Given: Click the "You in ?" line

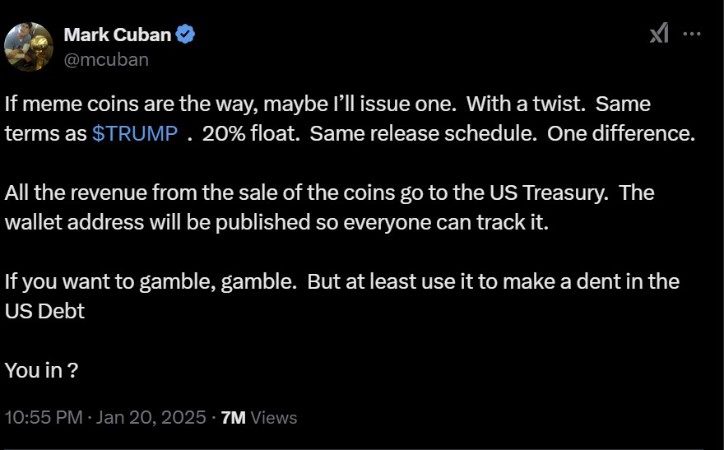Looking at the screenshot, I should [x=42, y=369].
